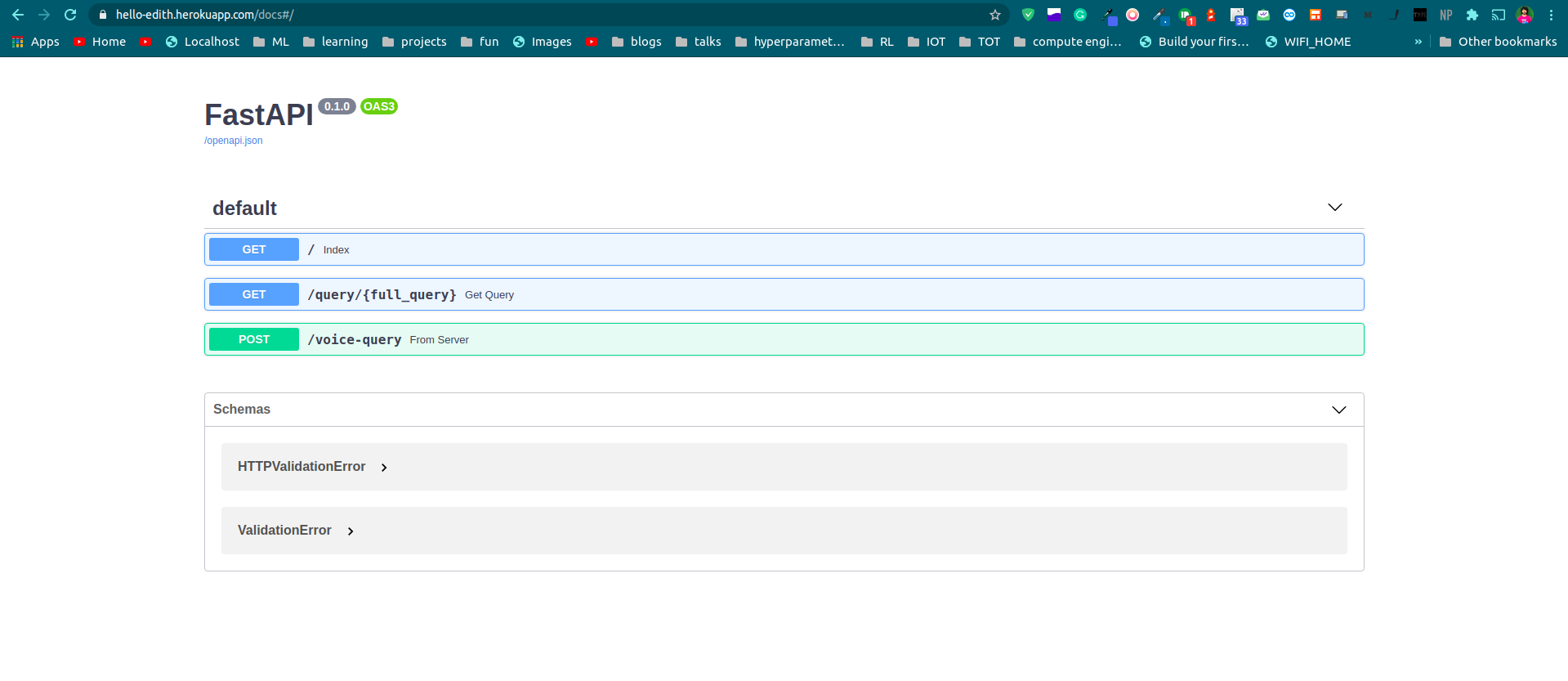Open the AdGuard green shield extension
Image resolution: width=1568 pixels, height=681 pixels.
click(x=1028, y=15)
